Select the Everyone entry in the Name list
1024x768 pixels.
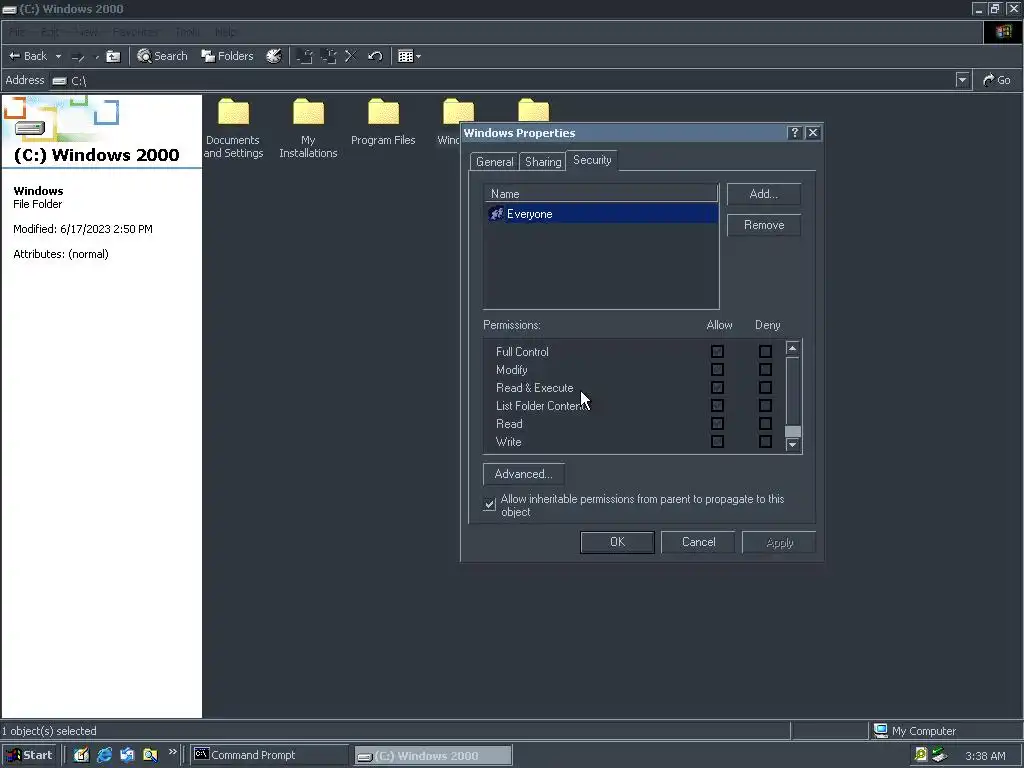pyautogui.click(x=601, y=214)
